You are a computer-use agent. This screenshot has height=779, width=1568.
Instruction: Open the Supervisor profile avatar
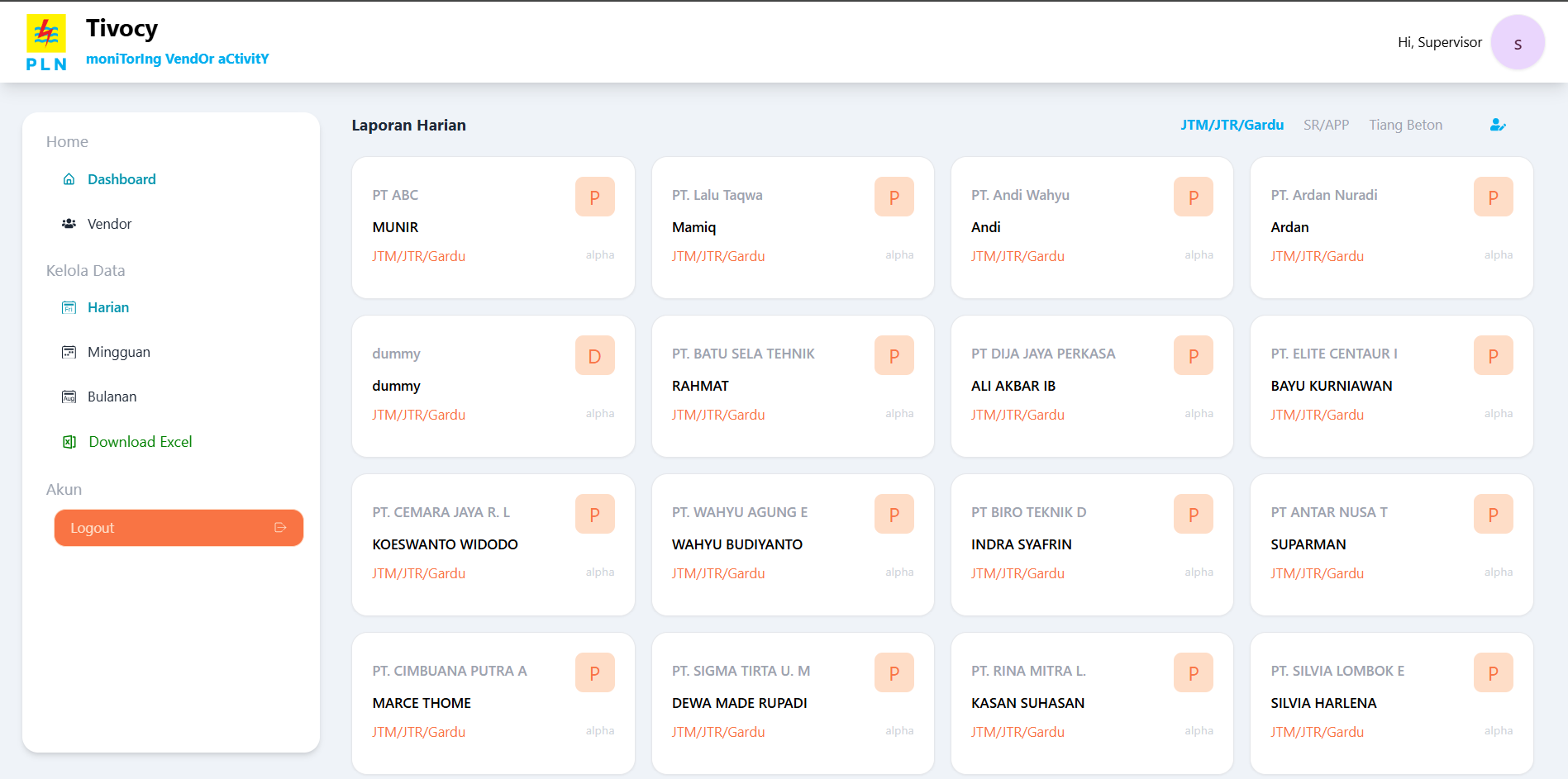1517,43
